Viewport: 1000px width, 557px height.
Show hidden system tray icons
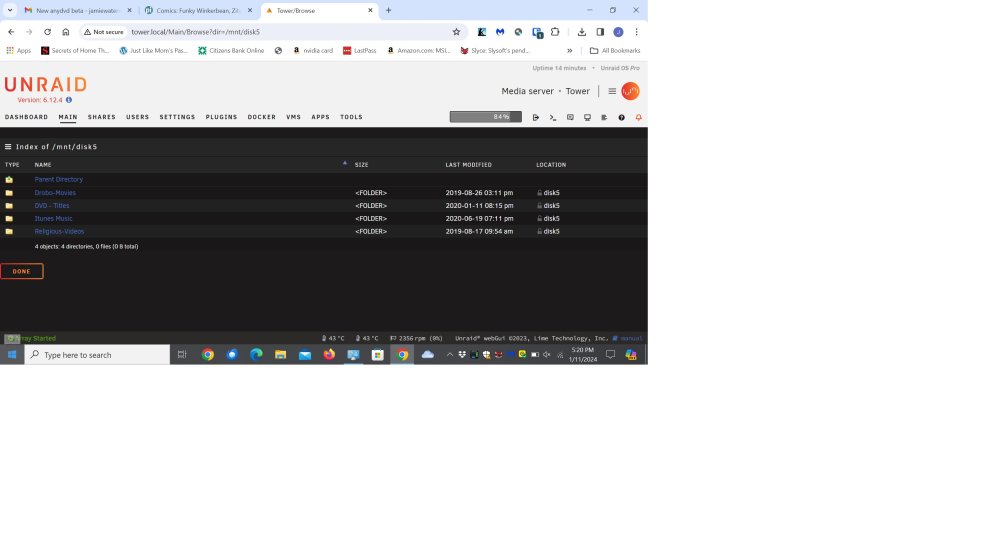pyautogui.click(x=450, y=355)
